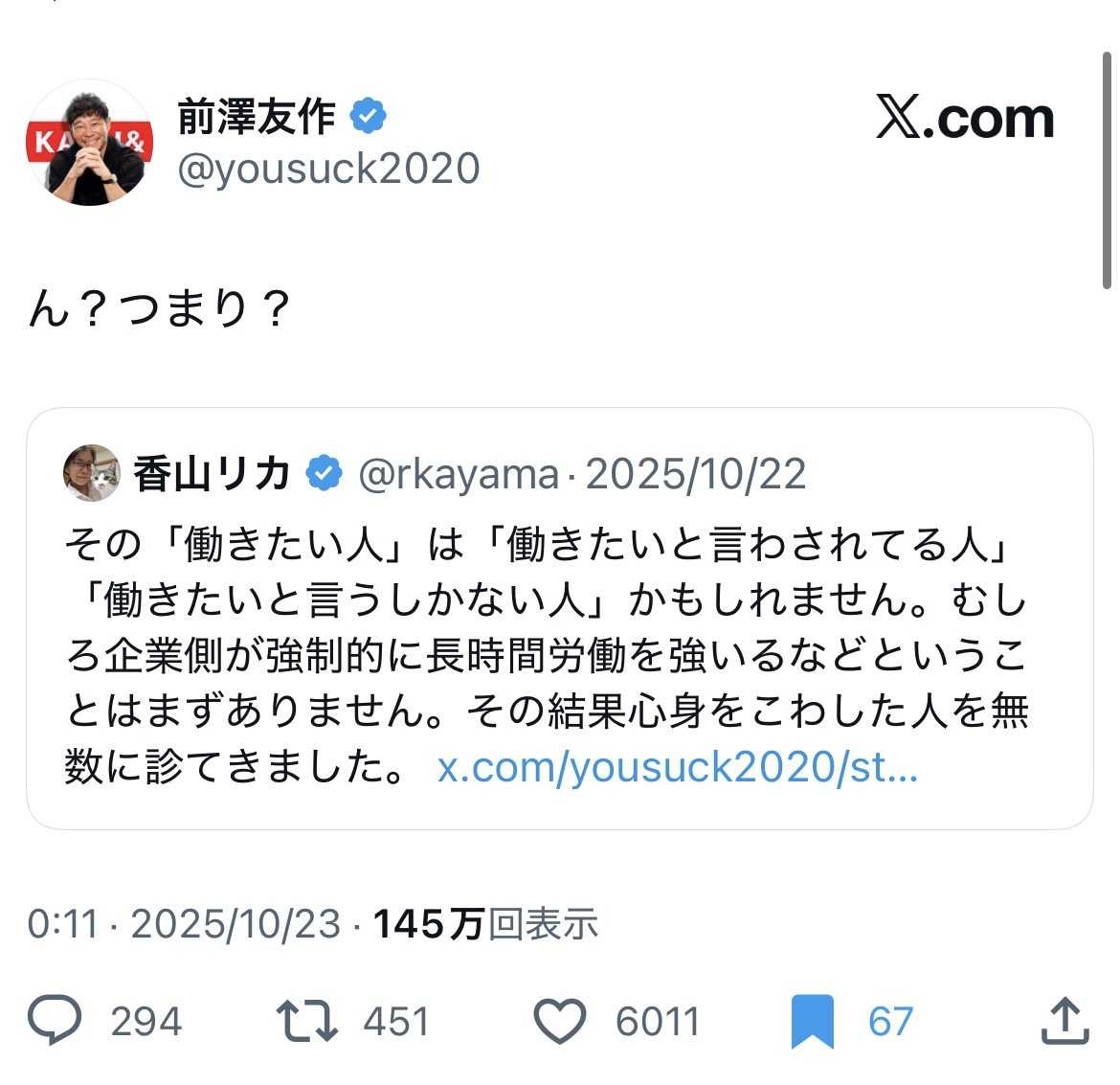The width and height of the screenshot is (1120, 1085).
Task: Open 前澤友作's profile picture
Action: (89, 143)
